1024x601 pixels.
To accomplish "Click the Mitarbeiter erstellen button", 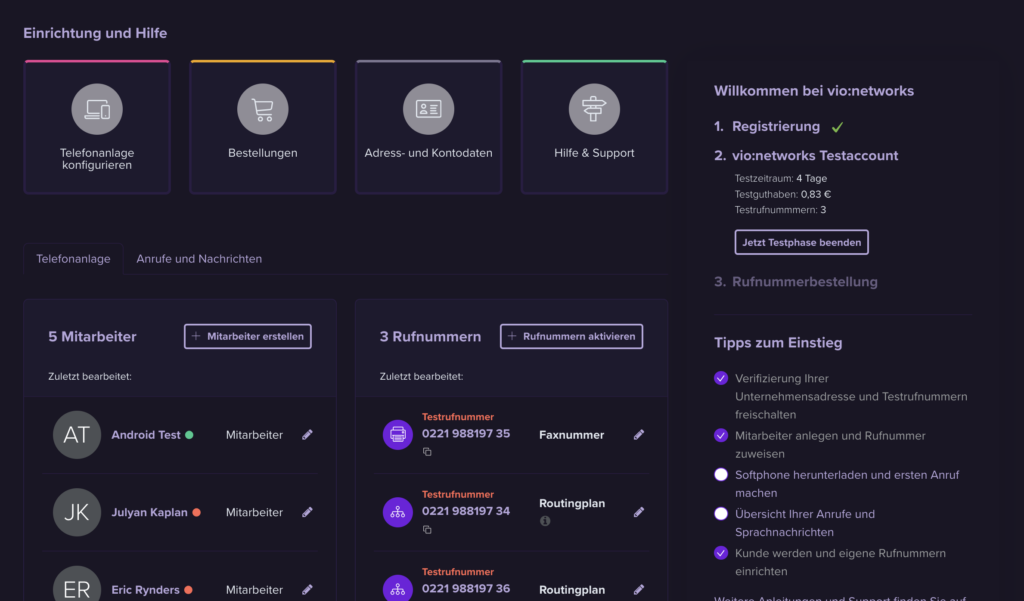I will [x=247, y=336].
